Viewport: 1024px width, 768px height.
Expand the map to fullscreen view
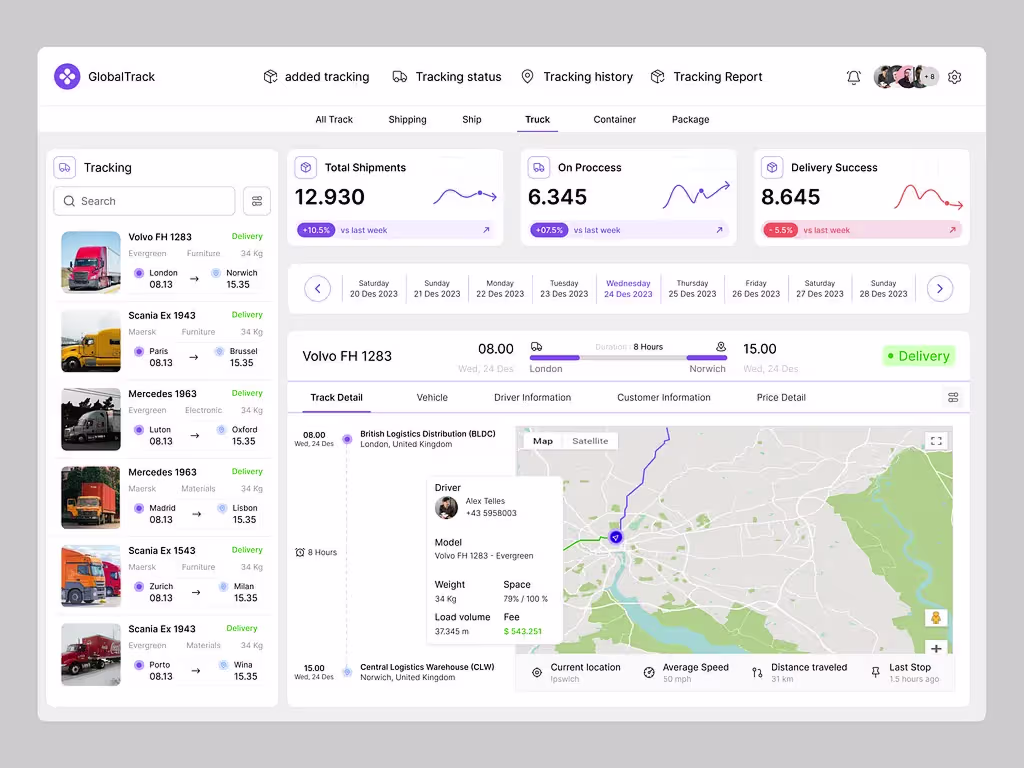[x=937, y=440]
